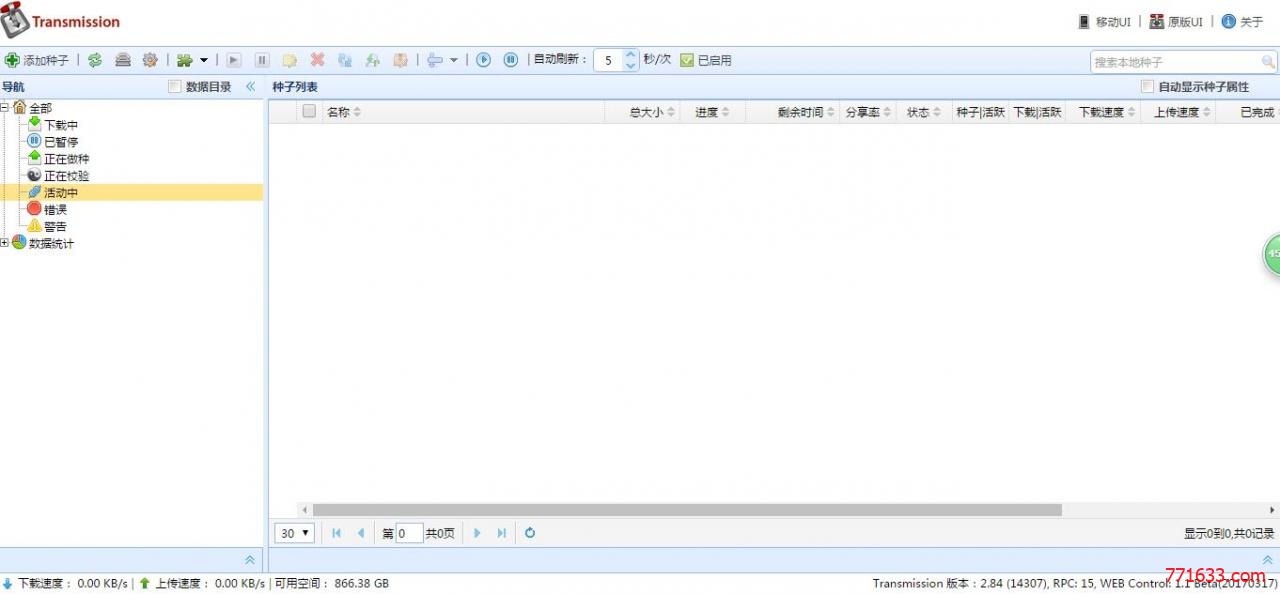The width and height of the screenshot is (1280, 594).
Task: Go to first page icon
Action: [336, 533]
